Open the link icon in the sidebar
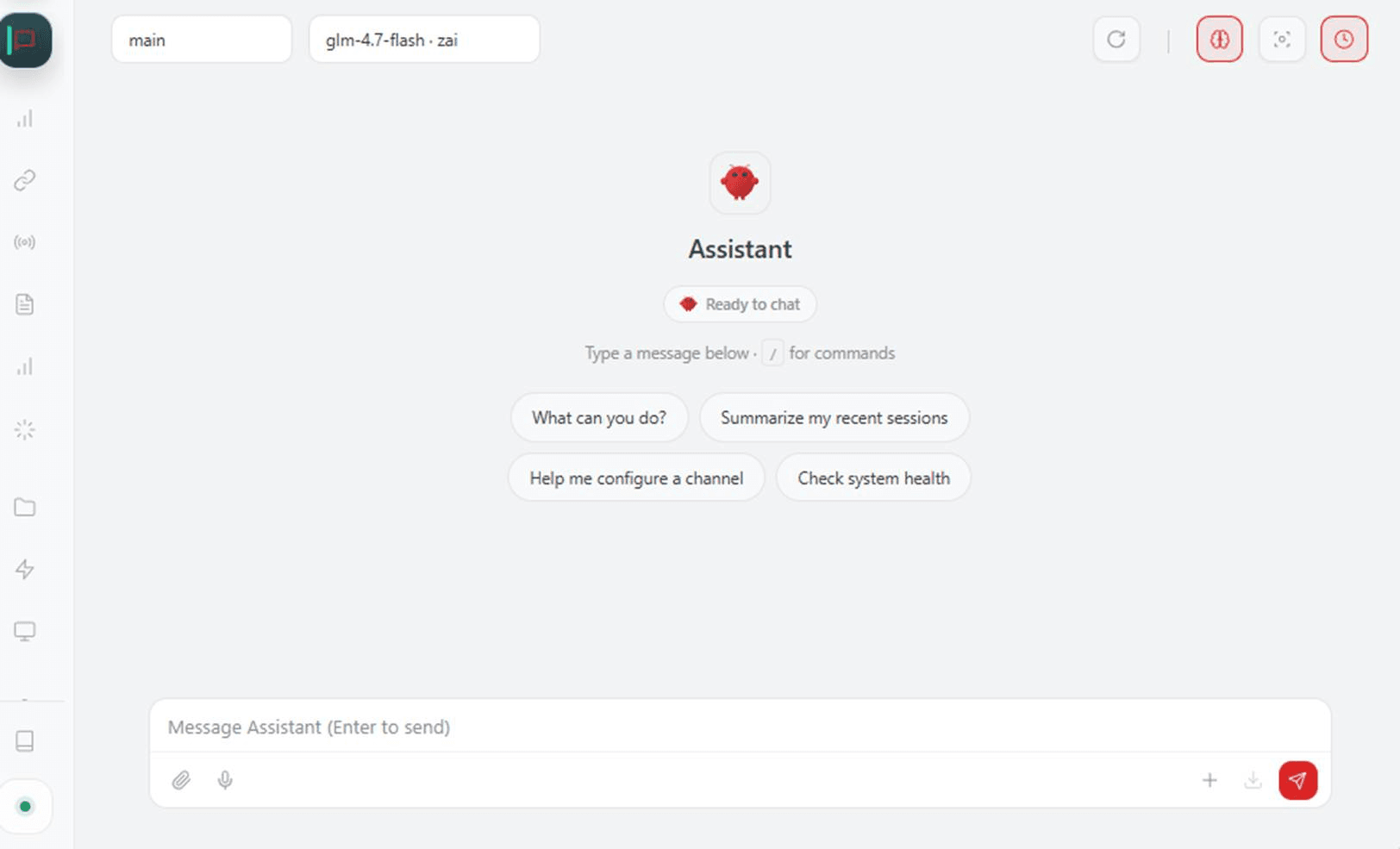Image resolution: width=1400 pixels, height=849 pixels. click(25, 180)
